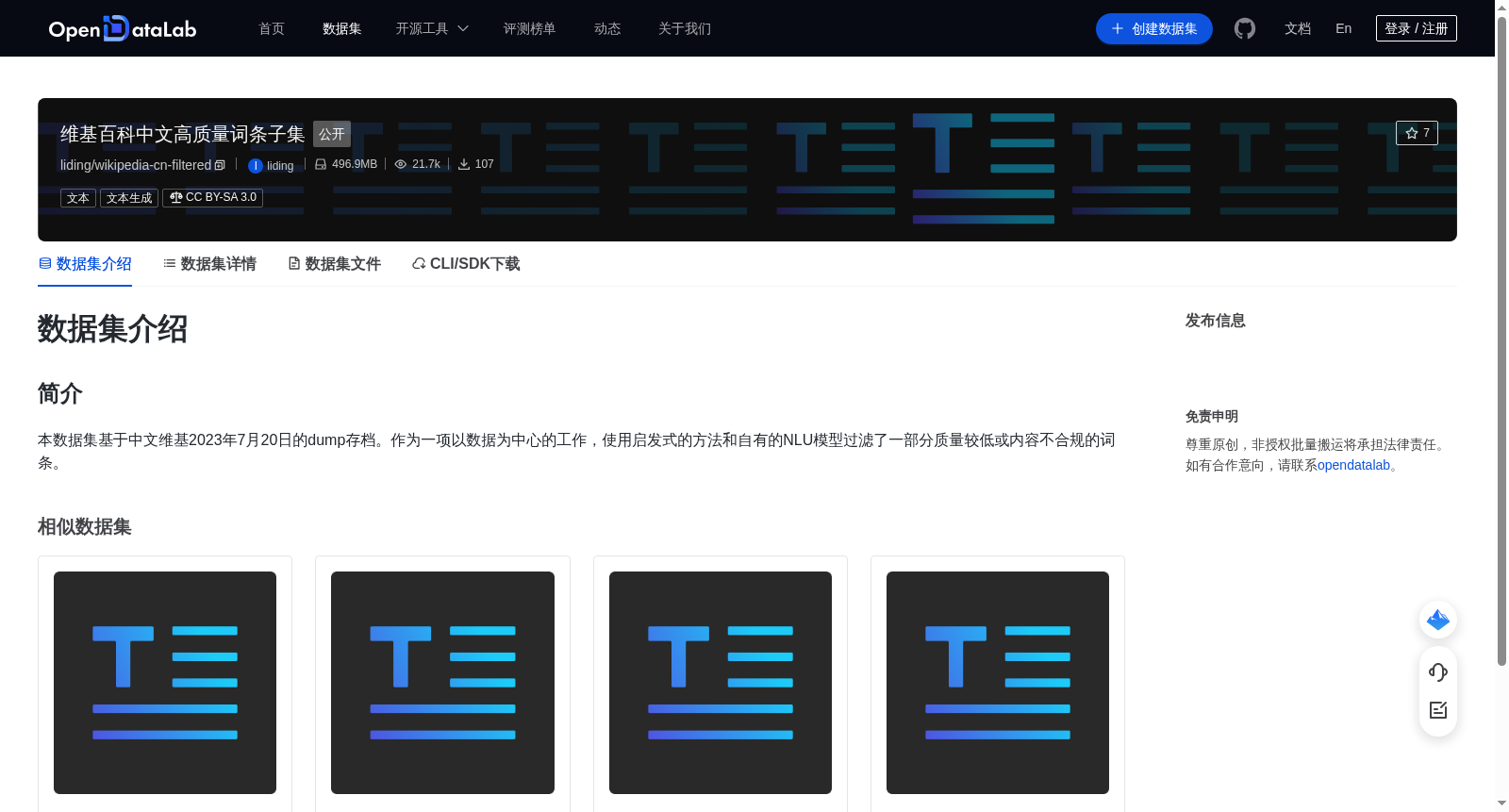Image resolution: width=1509 pixels, height=812 pixels.
Task: Open the GitHub icon link
Action: point(1245,28)
